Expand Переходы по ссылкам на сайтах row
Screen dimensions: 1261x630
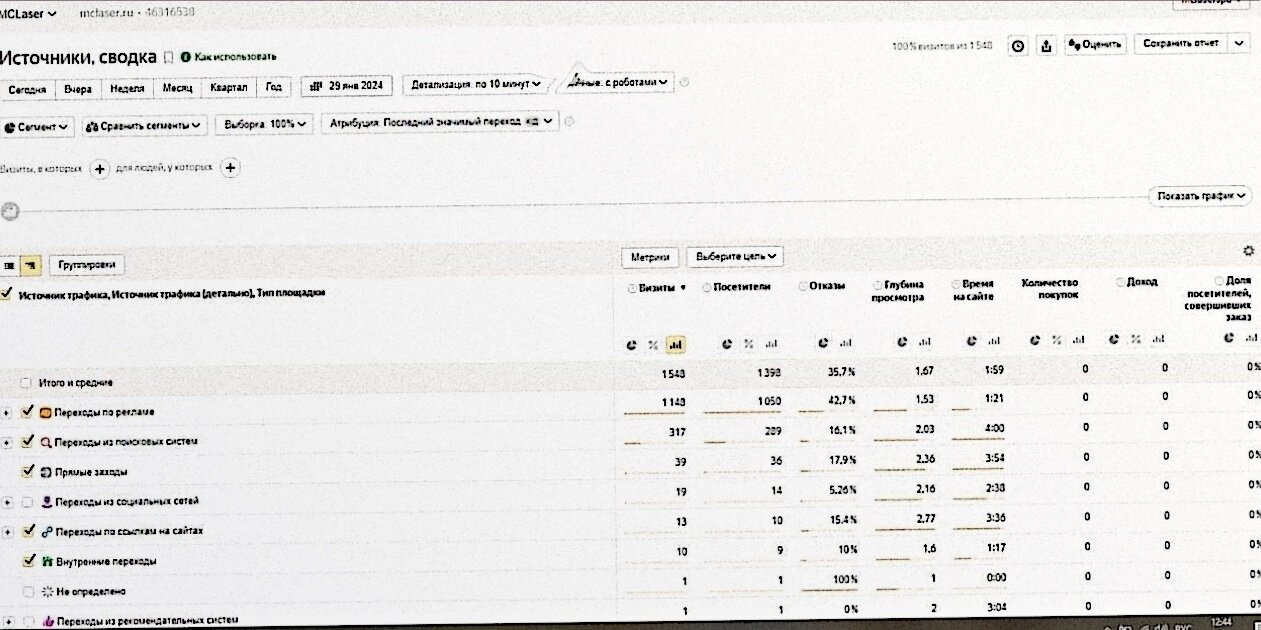point(7,532)
